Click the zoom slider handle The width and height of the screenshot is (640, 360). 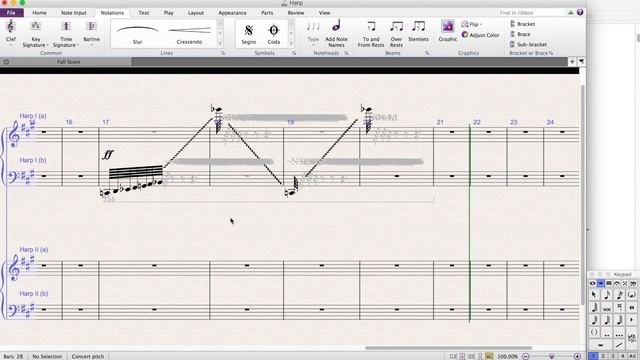pos(551,356)
